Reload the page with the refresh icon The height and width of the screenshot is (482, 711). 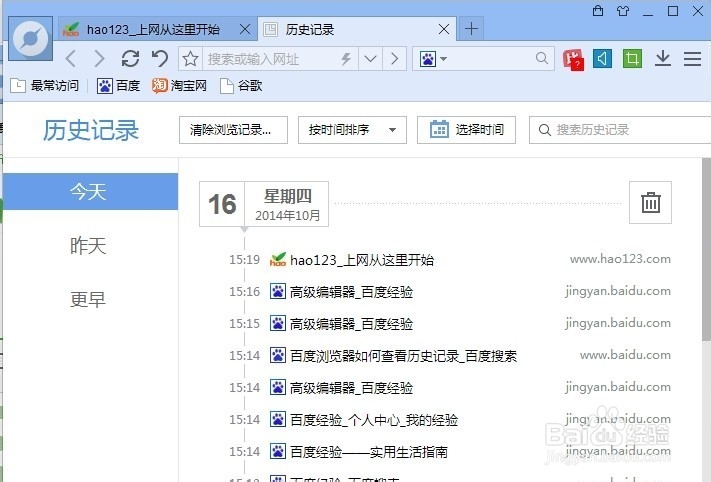click(x=130, y=59)
